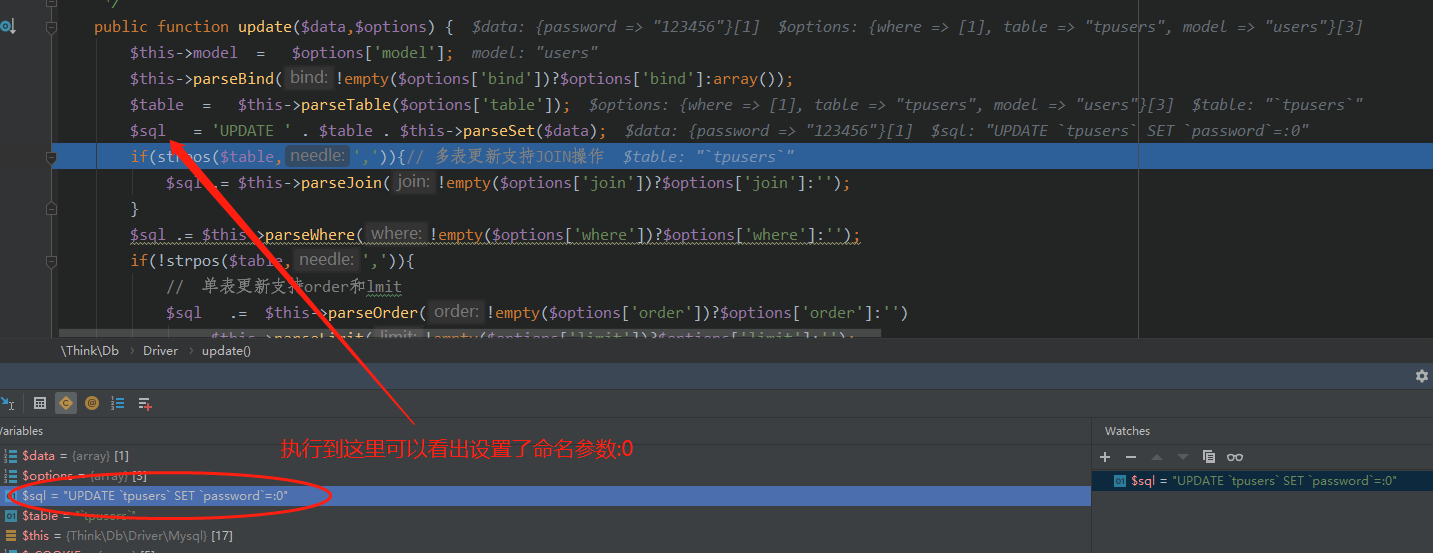1433x553 pixels.
Task: Remove selected watch with the minus icon
Action: [x=1131, y=456]
